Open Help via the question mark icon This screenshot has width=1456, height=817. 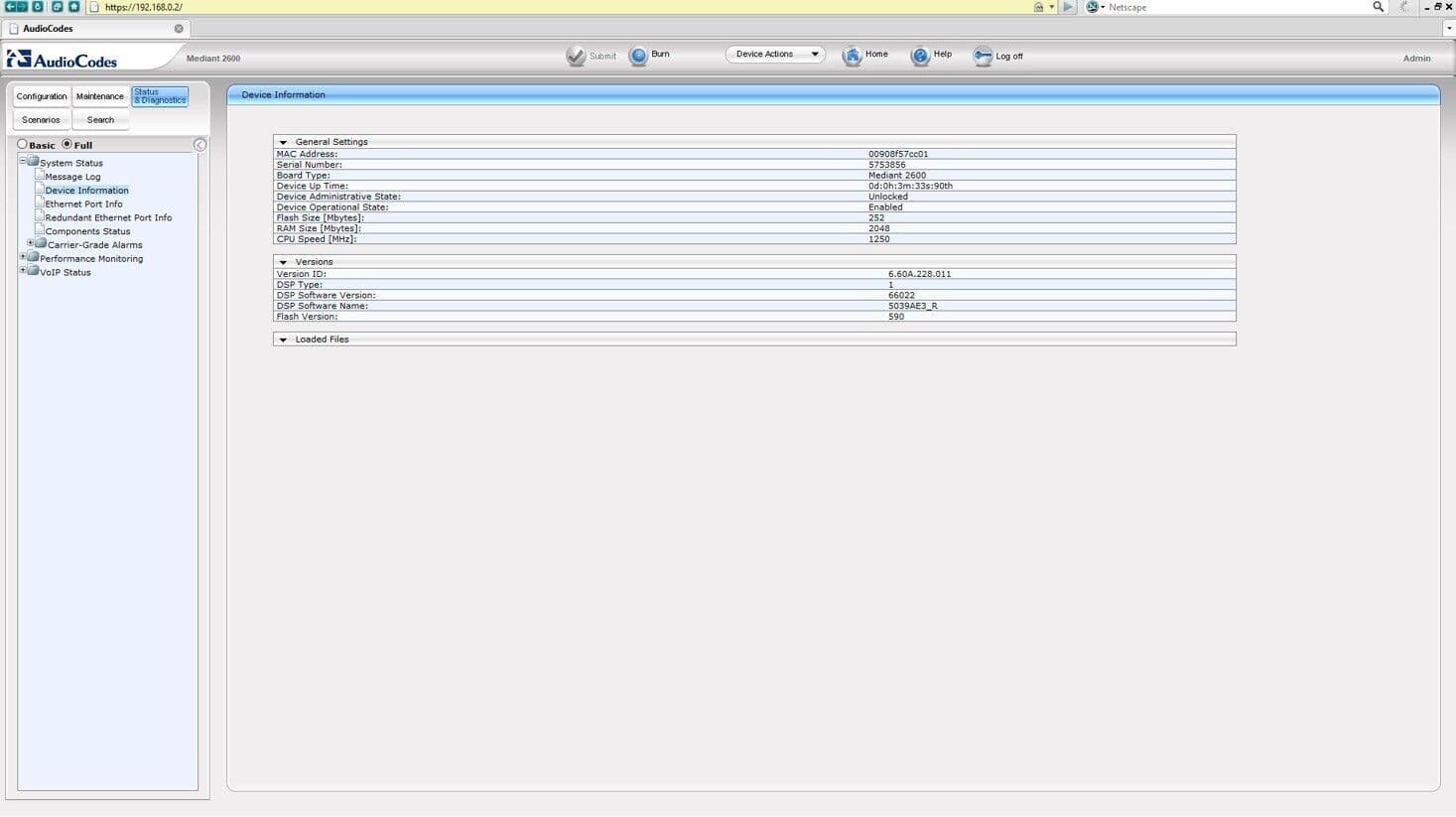(920, 56)
